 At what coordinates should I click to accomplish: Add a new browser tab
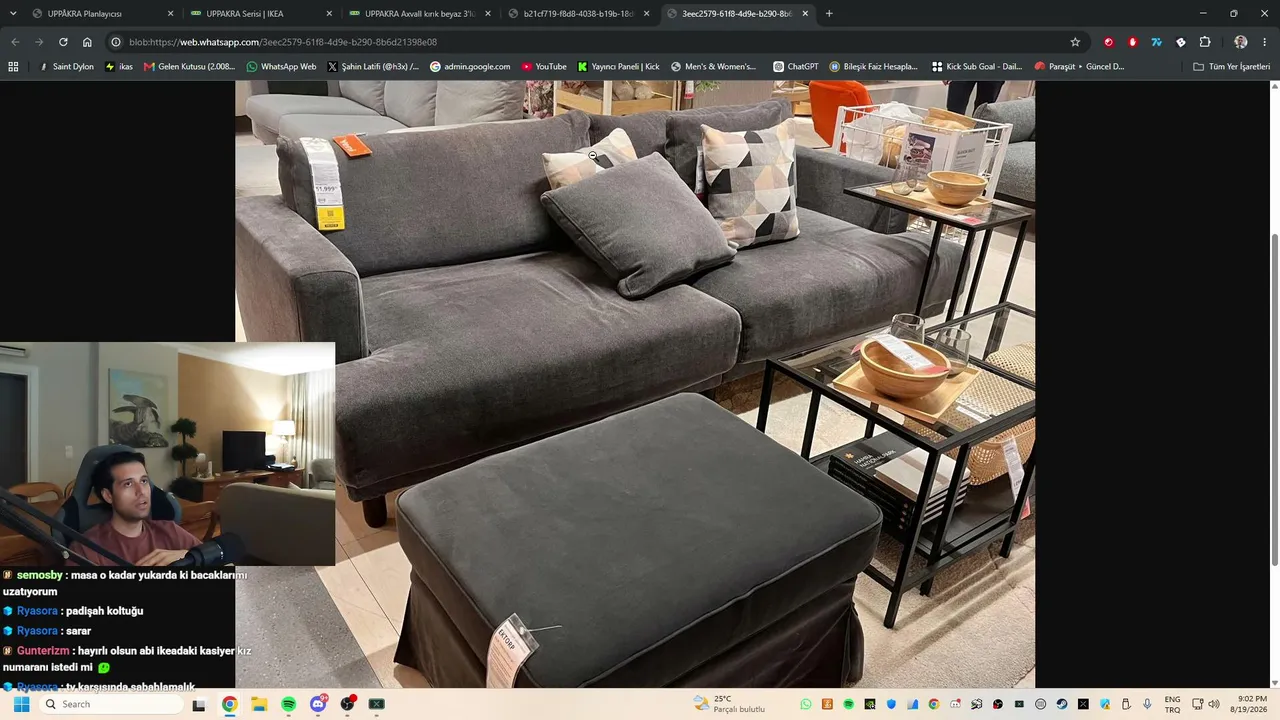(x=829, y=13)
